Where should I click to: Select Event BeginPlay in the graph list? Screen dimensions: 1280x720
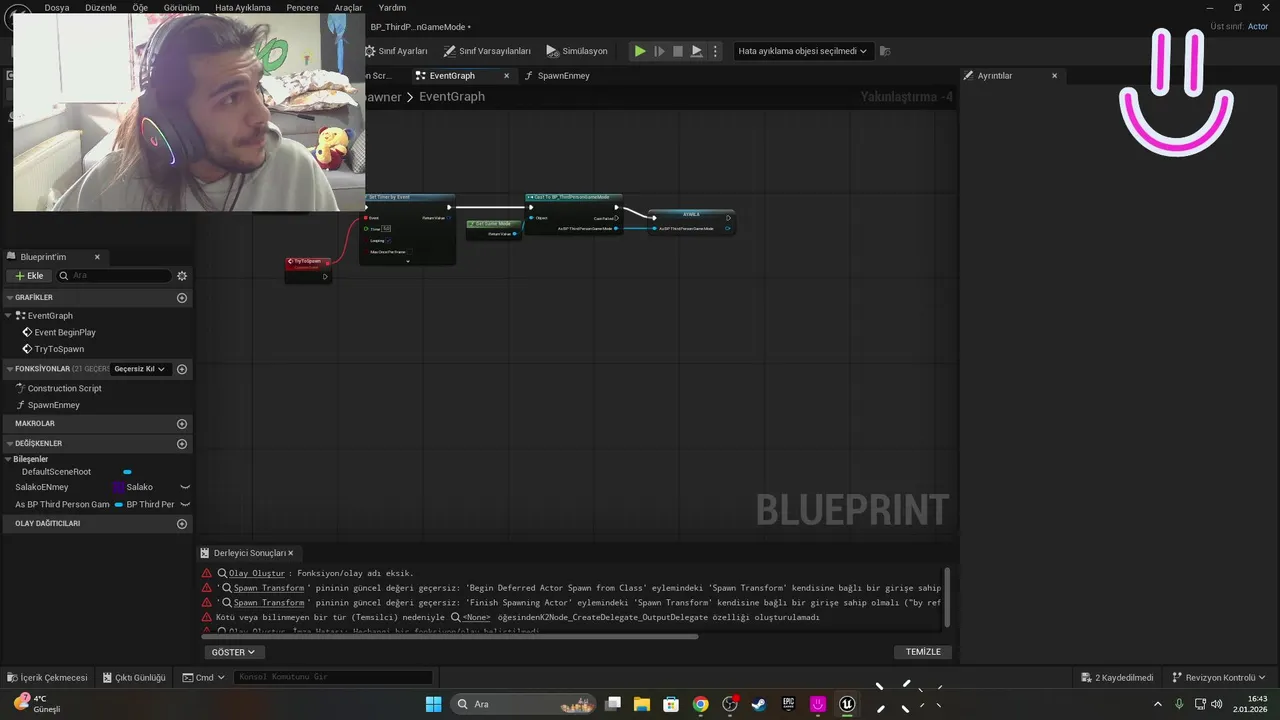65,333
